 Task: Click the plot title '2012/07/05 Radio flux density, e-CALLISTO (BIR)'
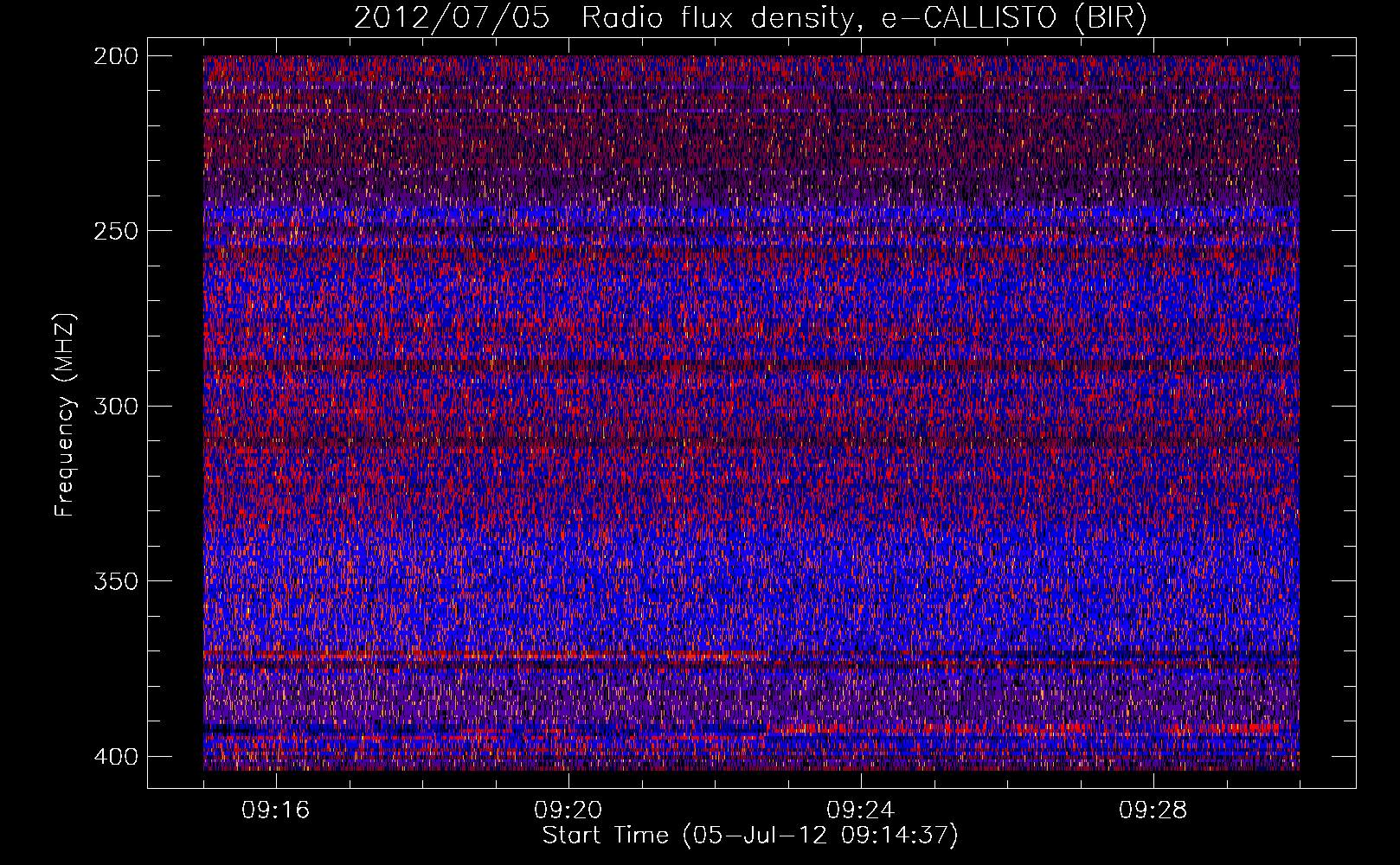click(x=750, y=18)
